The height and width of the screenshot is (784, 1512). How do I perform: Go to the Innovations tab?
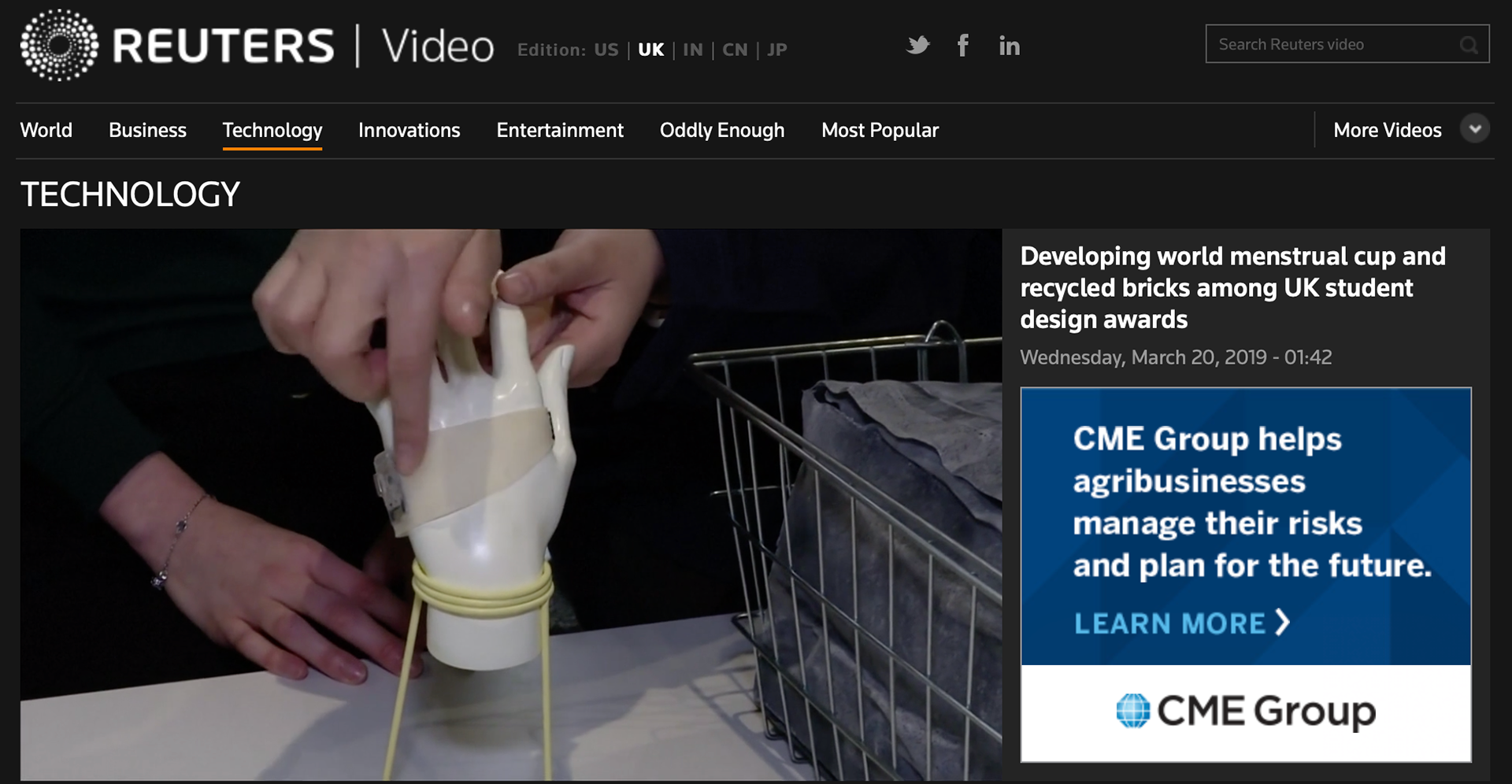coord(409,130)
